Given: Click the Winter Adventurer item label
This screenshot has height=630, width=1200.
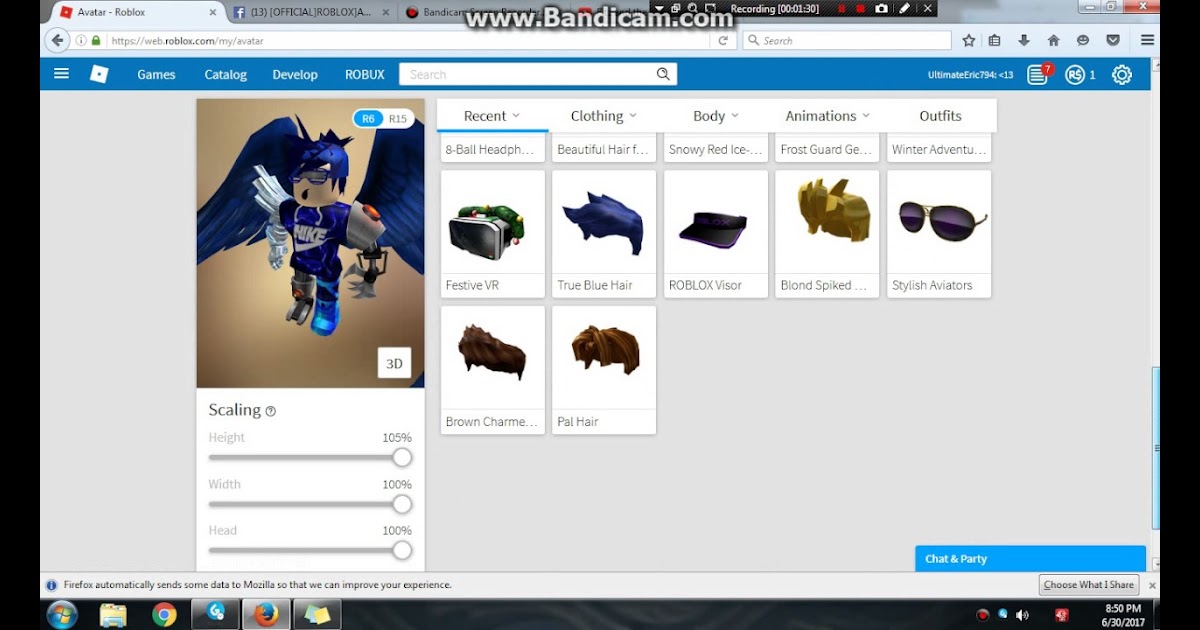Looking at the screenshot, I should 938,150.
